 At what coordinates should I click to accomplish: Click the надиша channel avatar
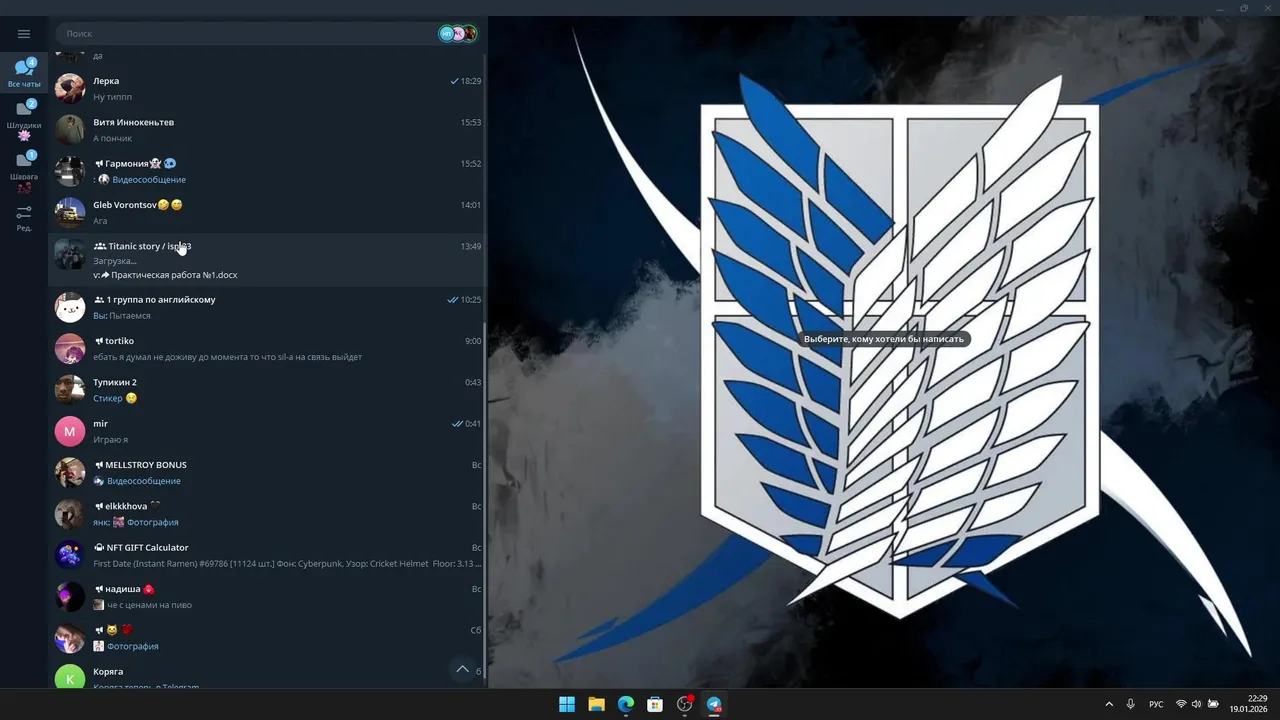(69, 597)
